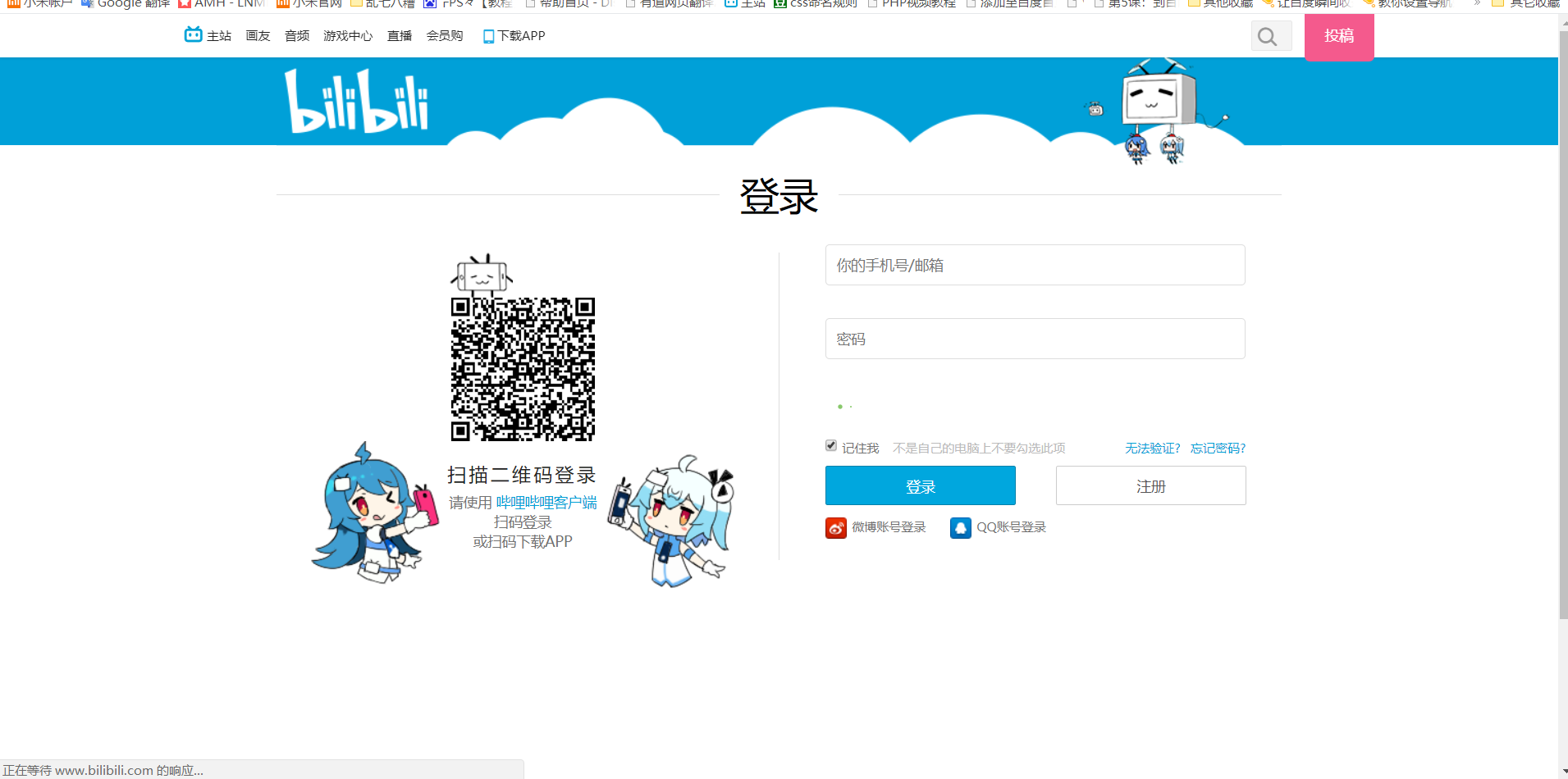Image resolution: width=1568 pixels, height=779 pixels.
Task: Open search with the magnifier icon
Action: tap(1268, 36)
